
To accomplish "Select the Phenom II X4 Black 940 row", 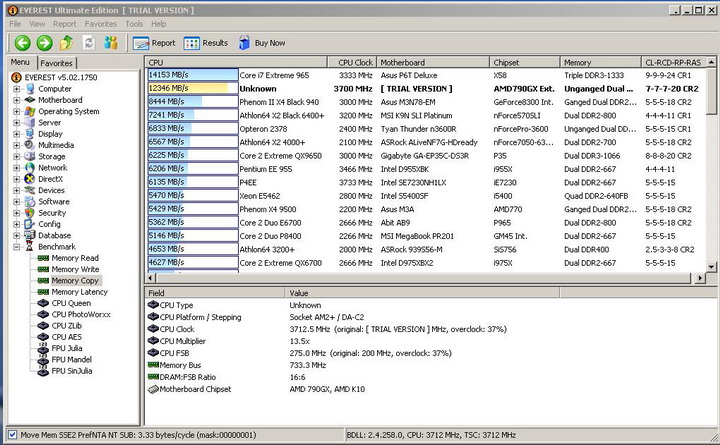I will coord(426,102).
